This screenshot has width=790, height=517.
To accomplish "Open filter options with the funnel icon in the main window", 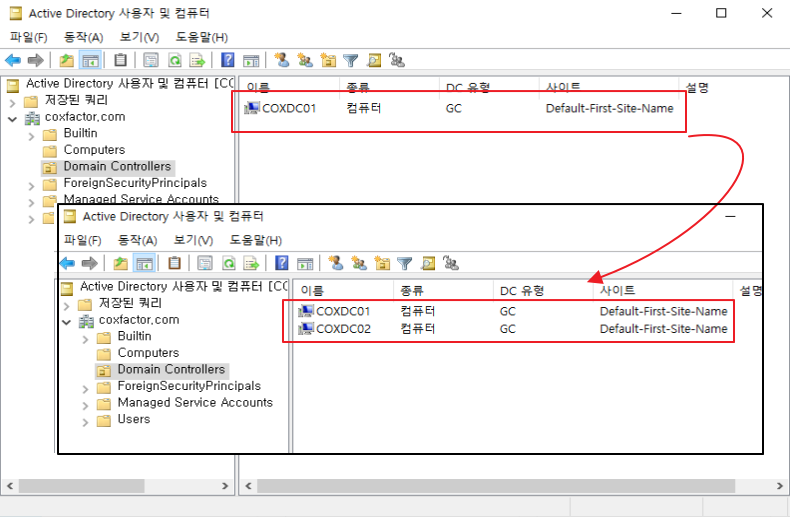I will 351,61.
